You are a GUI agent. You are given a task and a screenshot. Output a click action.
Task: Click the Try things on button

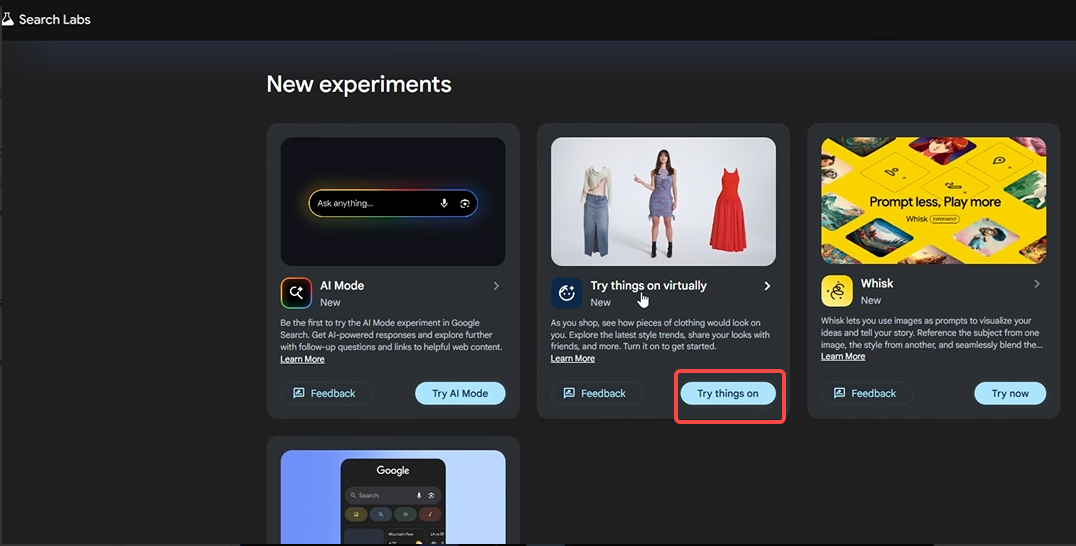728,393
